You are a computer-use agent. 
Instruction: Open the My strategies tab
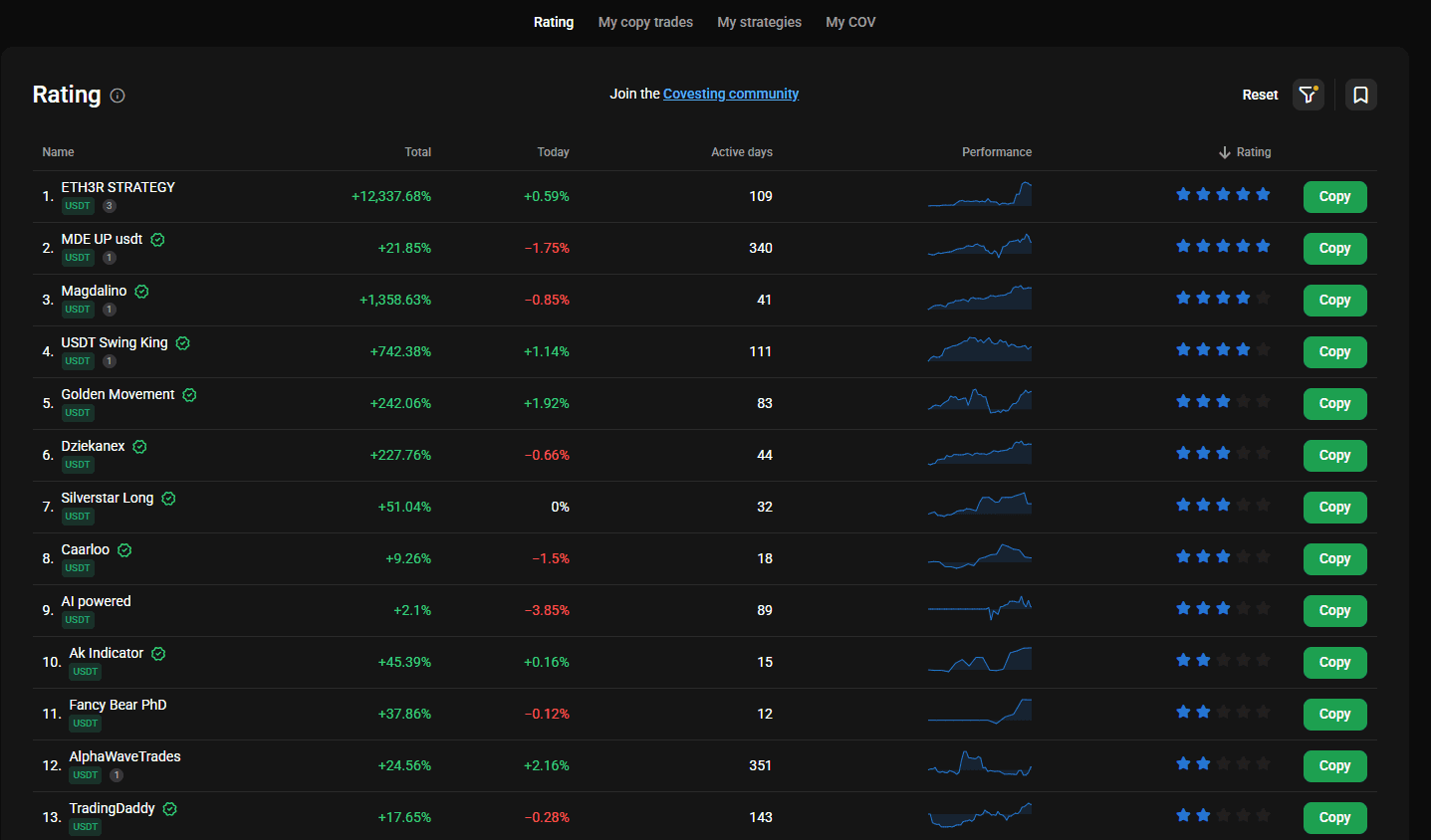click(759, 22)
